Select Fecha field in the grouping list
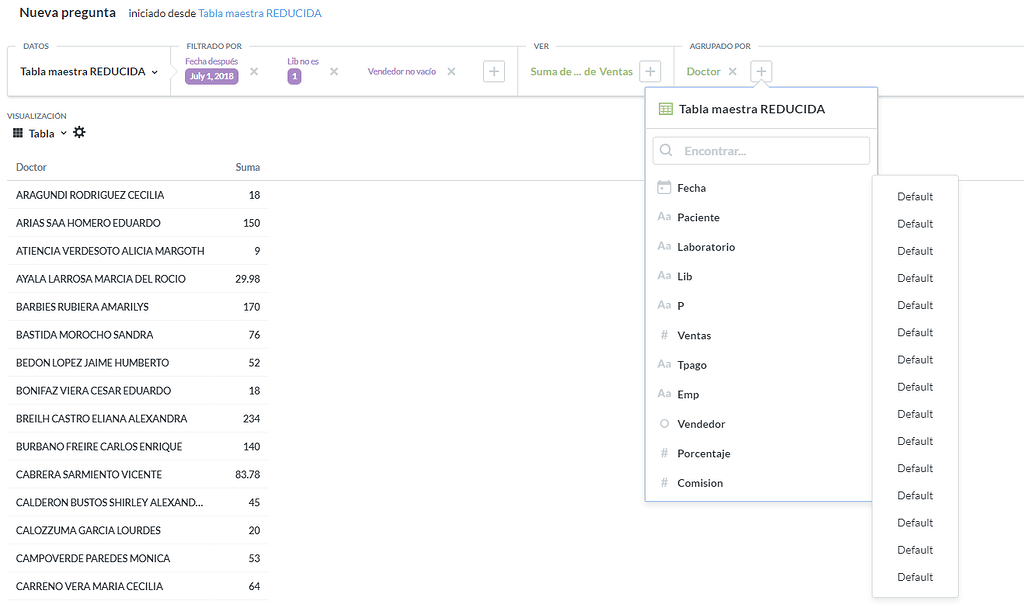The width and height of the screenshot is (1024, 608). (691, 188)
